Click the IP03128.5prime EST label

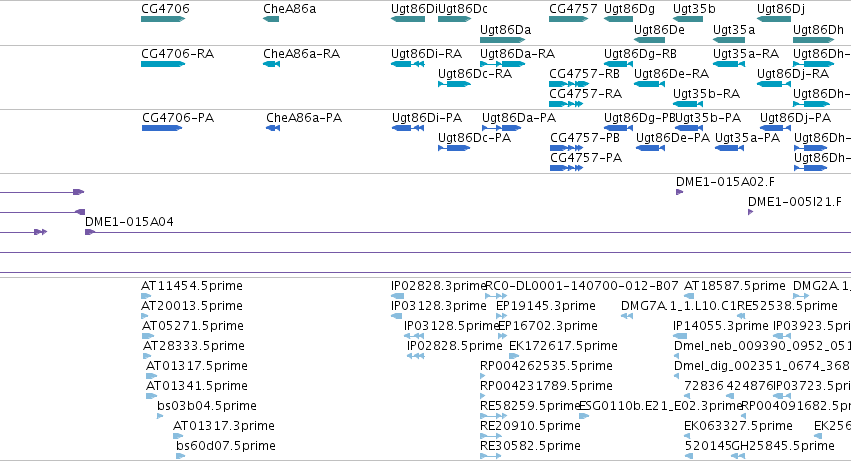[452, 326]
